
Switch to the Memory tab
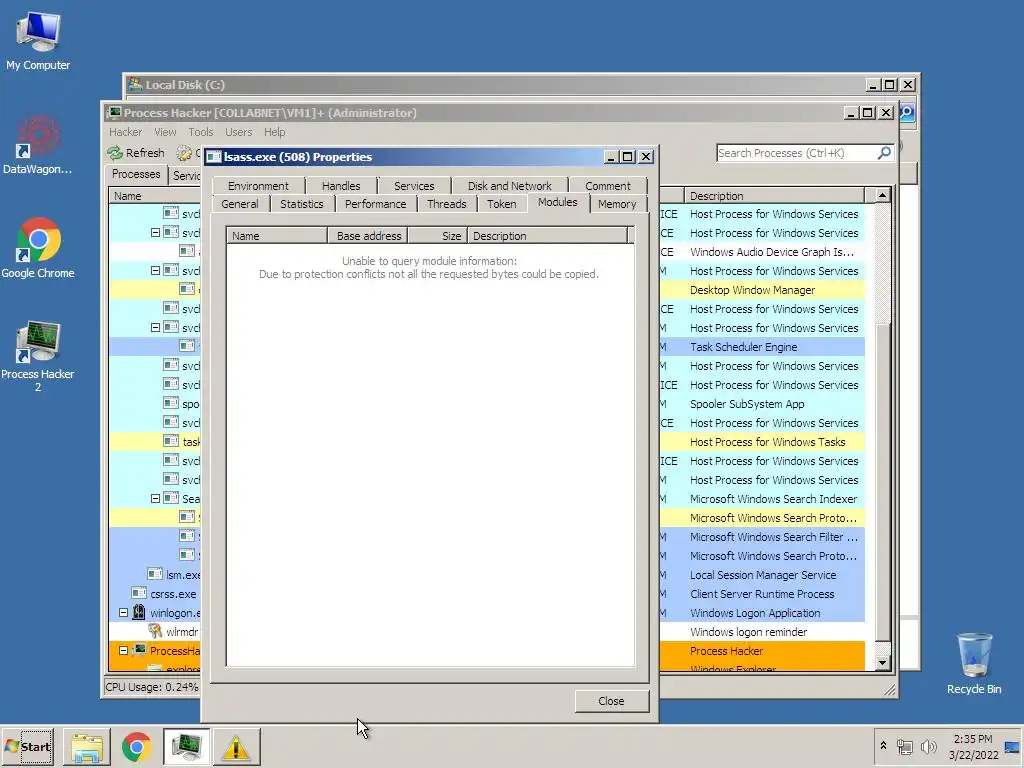point(617,204)
